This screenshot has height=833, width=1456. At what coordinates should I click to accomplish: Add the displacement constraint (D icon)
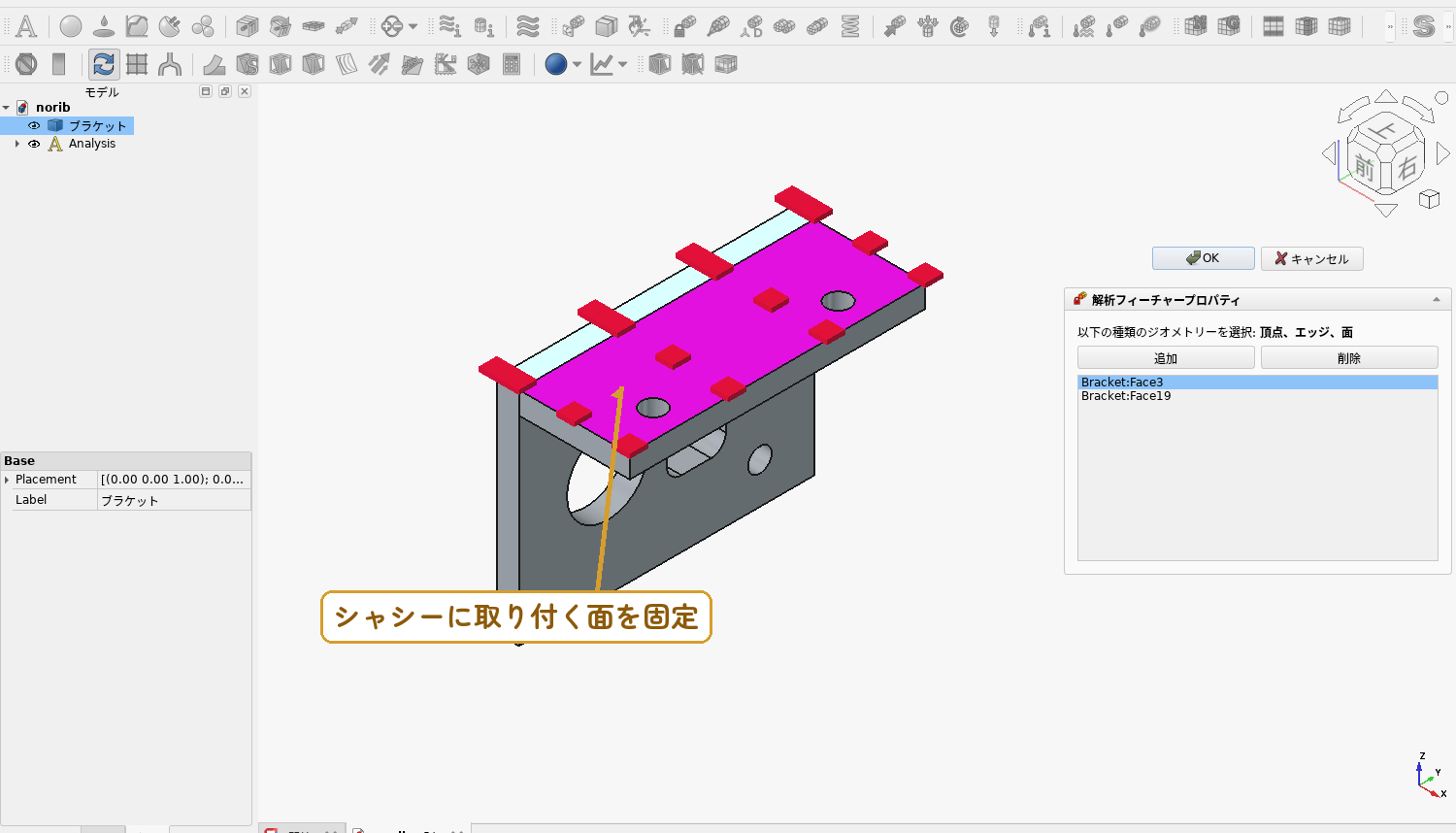[751, 26]
